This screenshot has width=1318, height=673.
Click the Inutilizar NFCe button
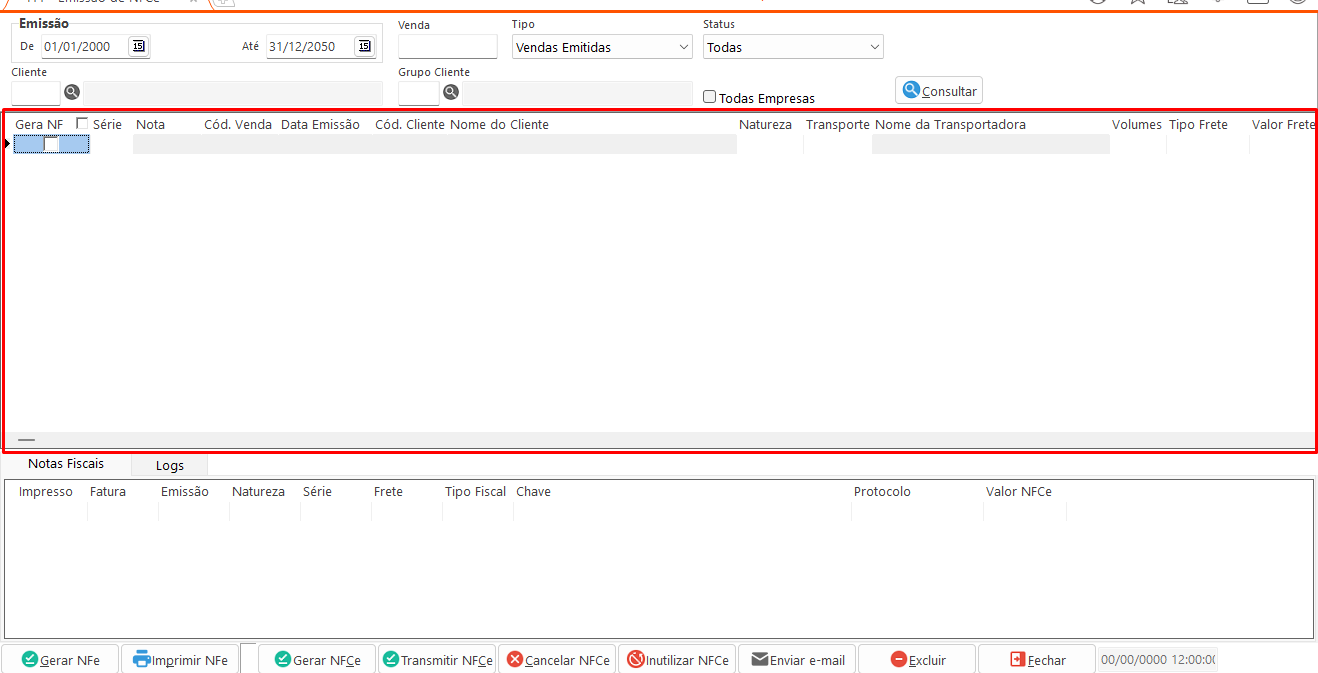pos(677,660)
